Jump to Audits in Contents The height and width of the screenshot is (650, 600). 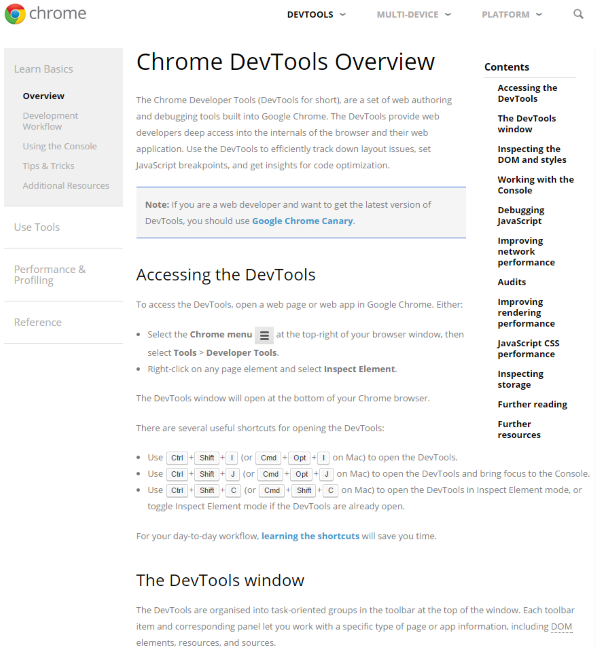pyautogui.click(x=512, y=282)
